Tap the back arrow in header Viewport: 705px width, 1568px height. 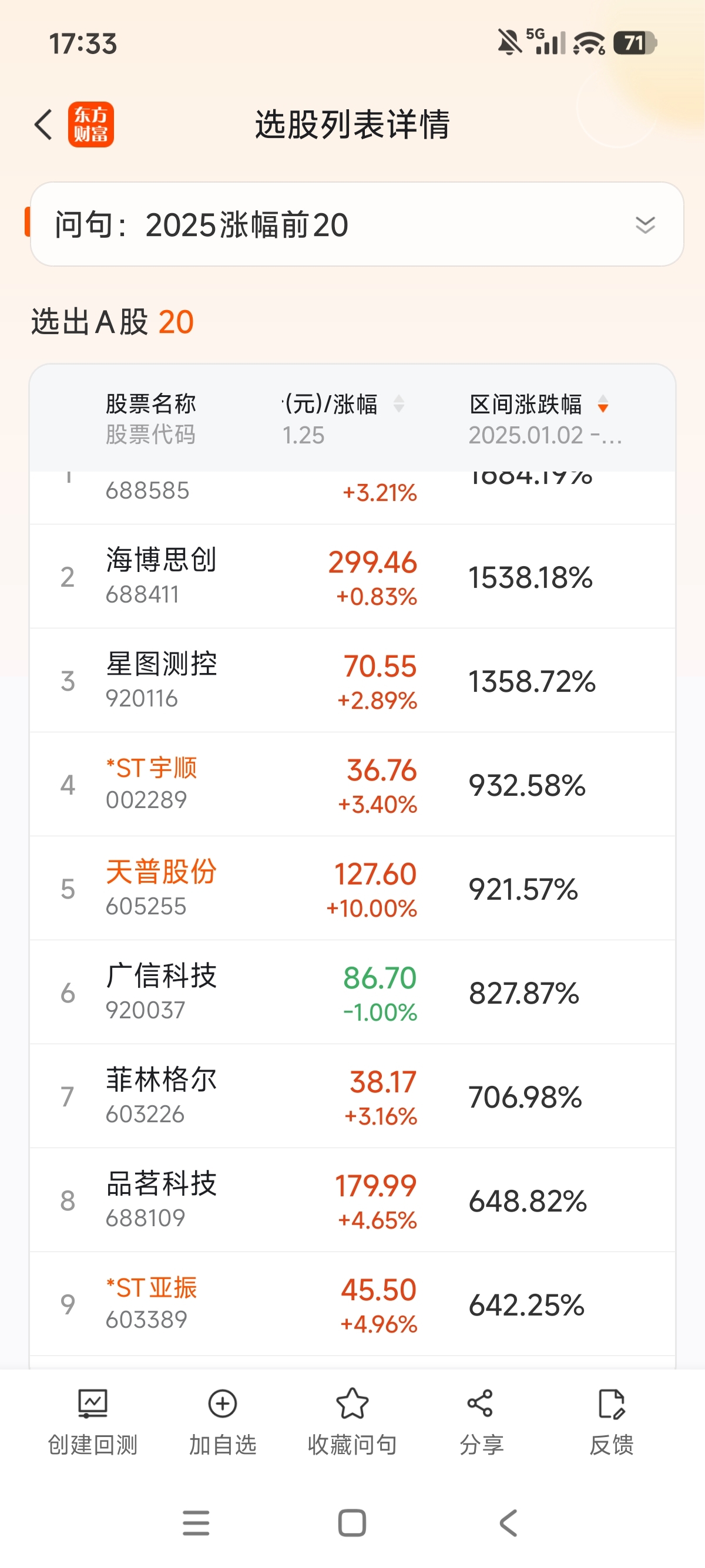tap(43, 124)
